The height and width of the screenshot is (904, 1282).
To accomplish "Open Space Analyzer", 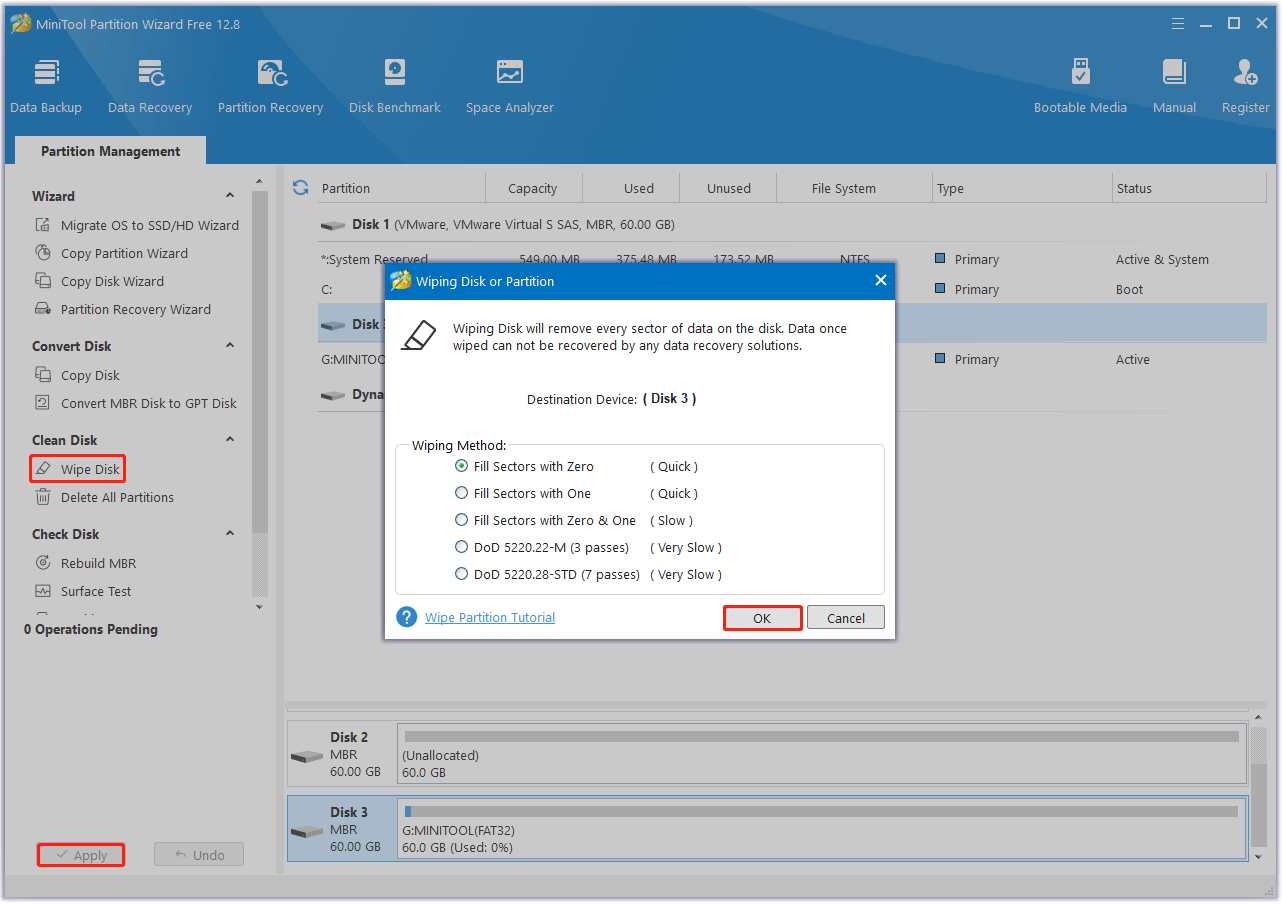I will click(x=509, y=86).
